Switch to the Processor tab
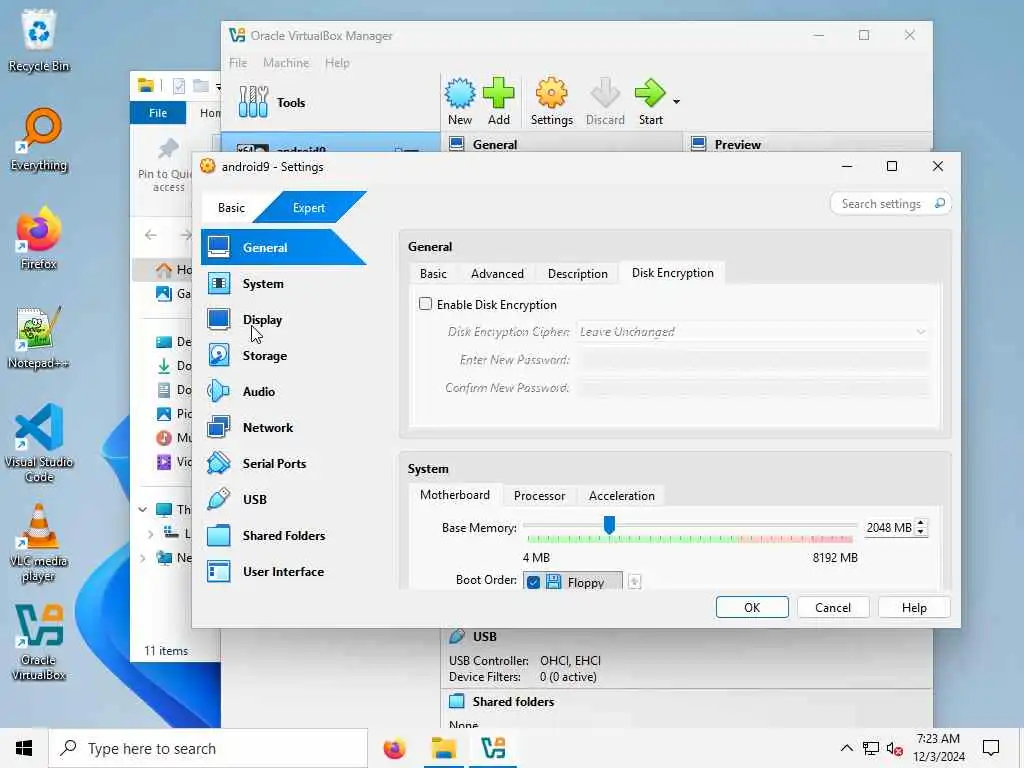Screen dimensions: 1024x768 pos(539,496)
